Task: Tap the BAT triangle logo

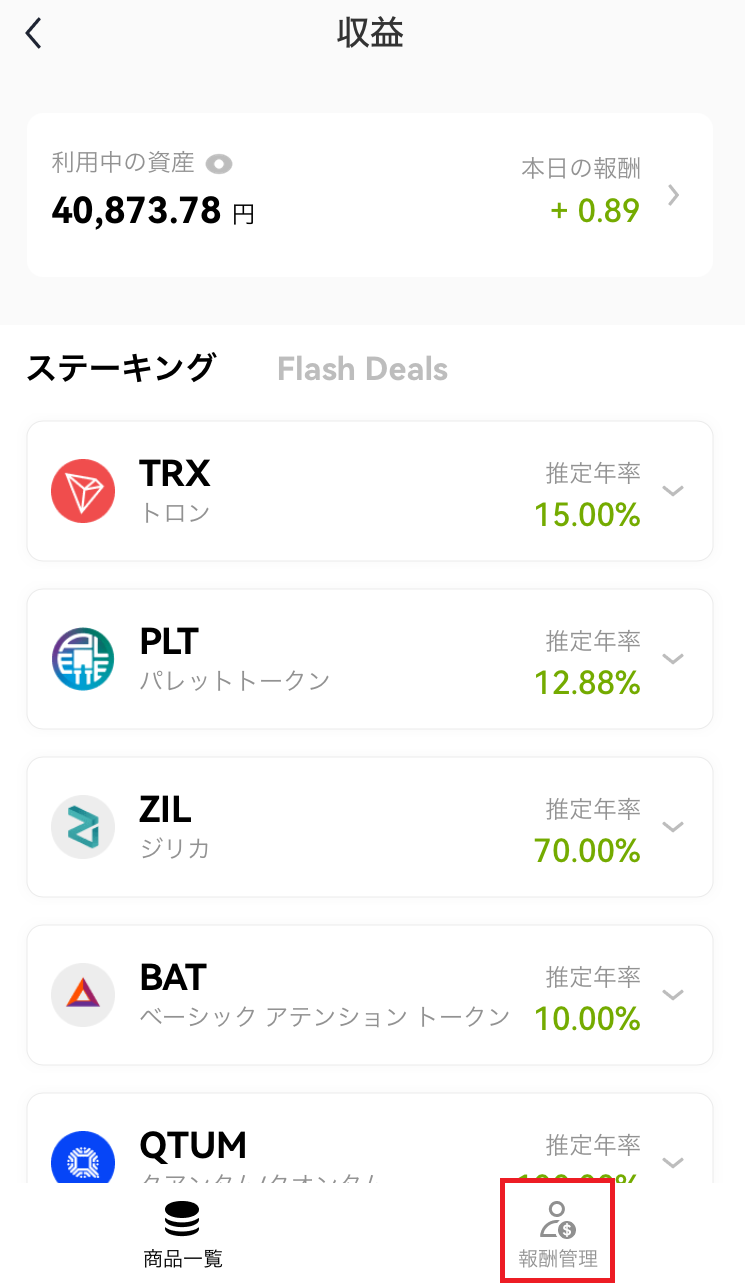Action: click(83, 994)
